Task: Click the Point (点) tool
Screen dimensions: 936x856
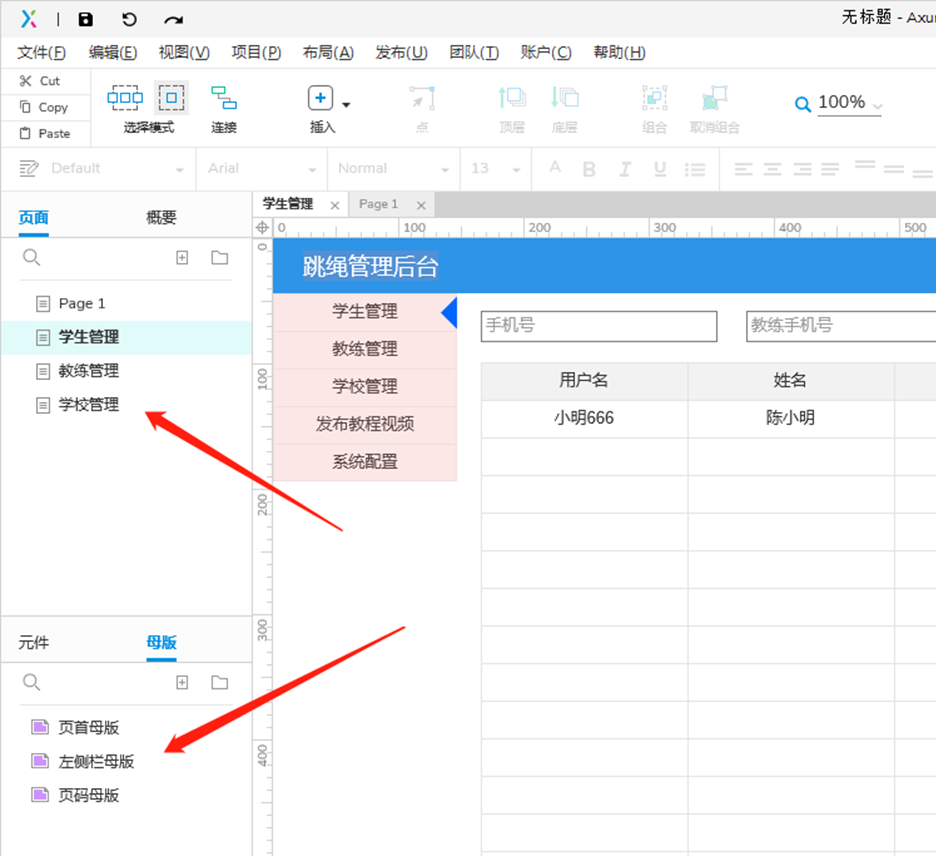Action: (x=422, y=98)
